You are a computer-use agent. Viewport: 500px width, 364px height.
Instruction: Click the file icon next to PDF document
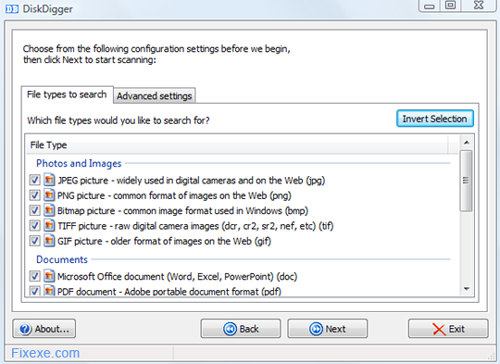[49, 291]
